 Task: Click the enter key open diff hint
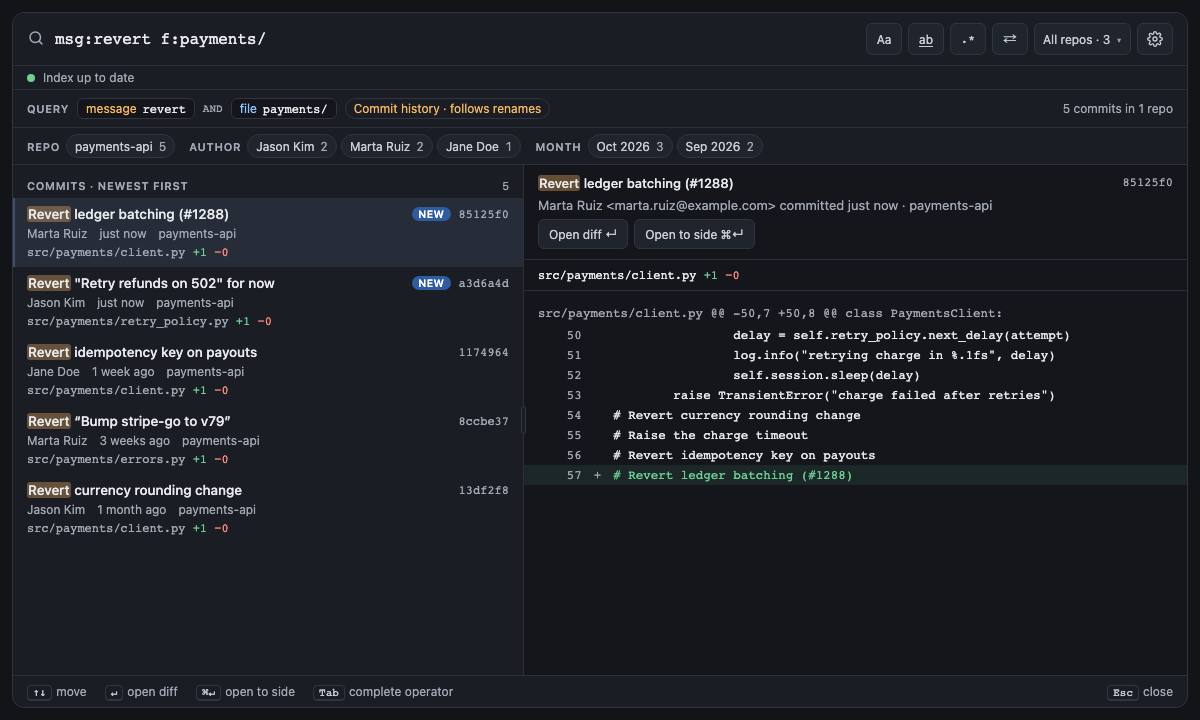[x=142, y=692]
